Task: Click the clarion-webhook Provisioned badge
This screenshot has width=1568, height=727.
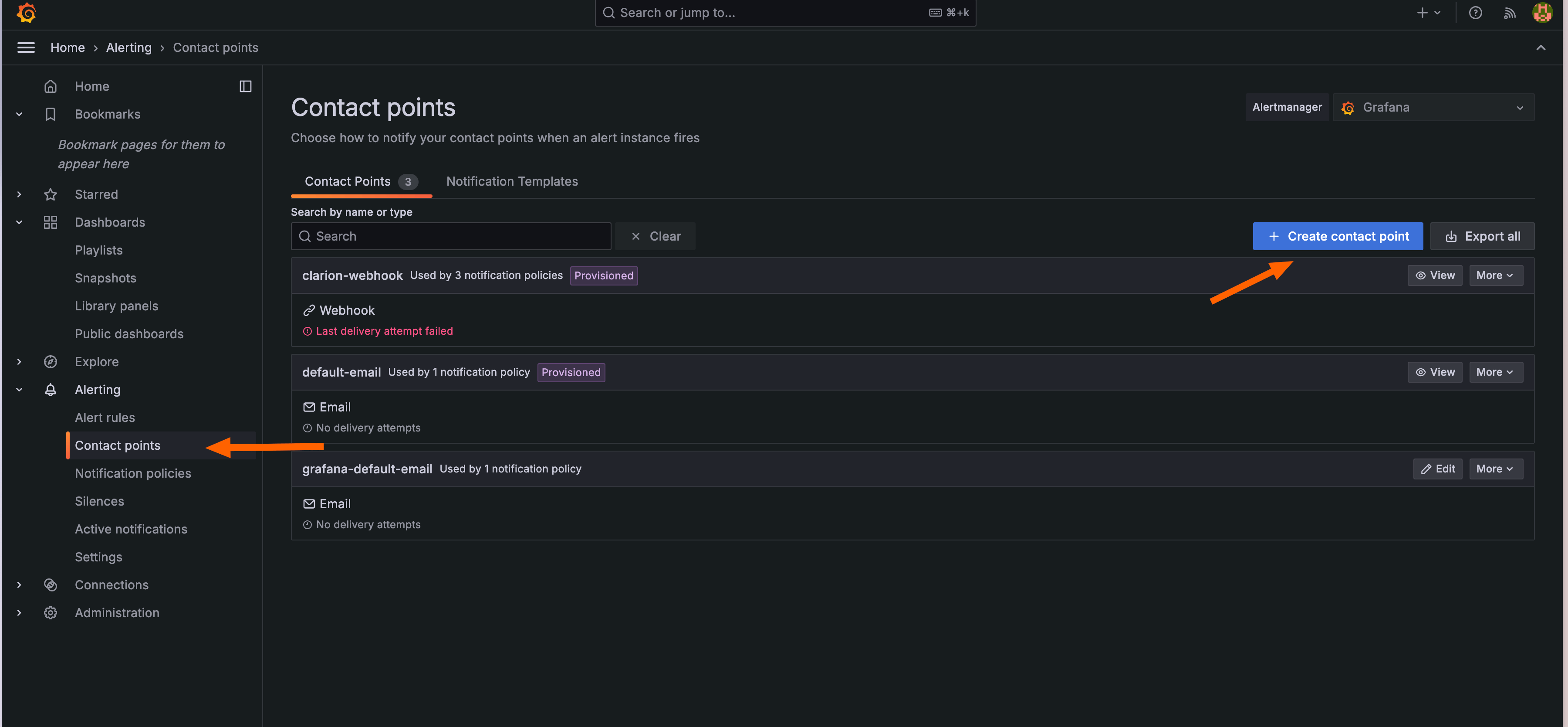Action: coord(604,276)
